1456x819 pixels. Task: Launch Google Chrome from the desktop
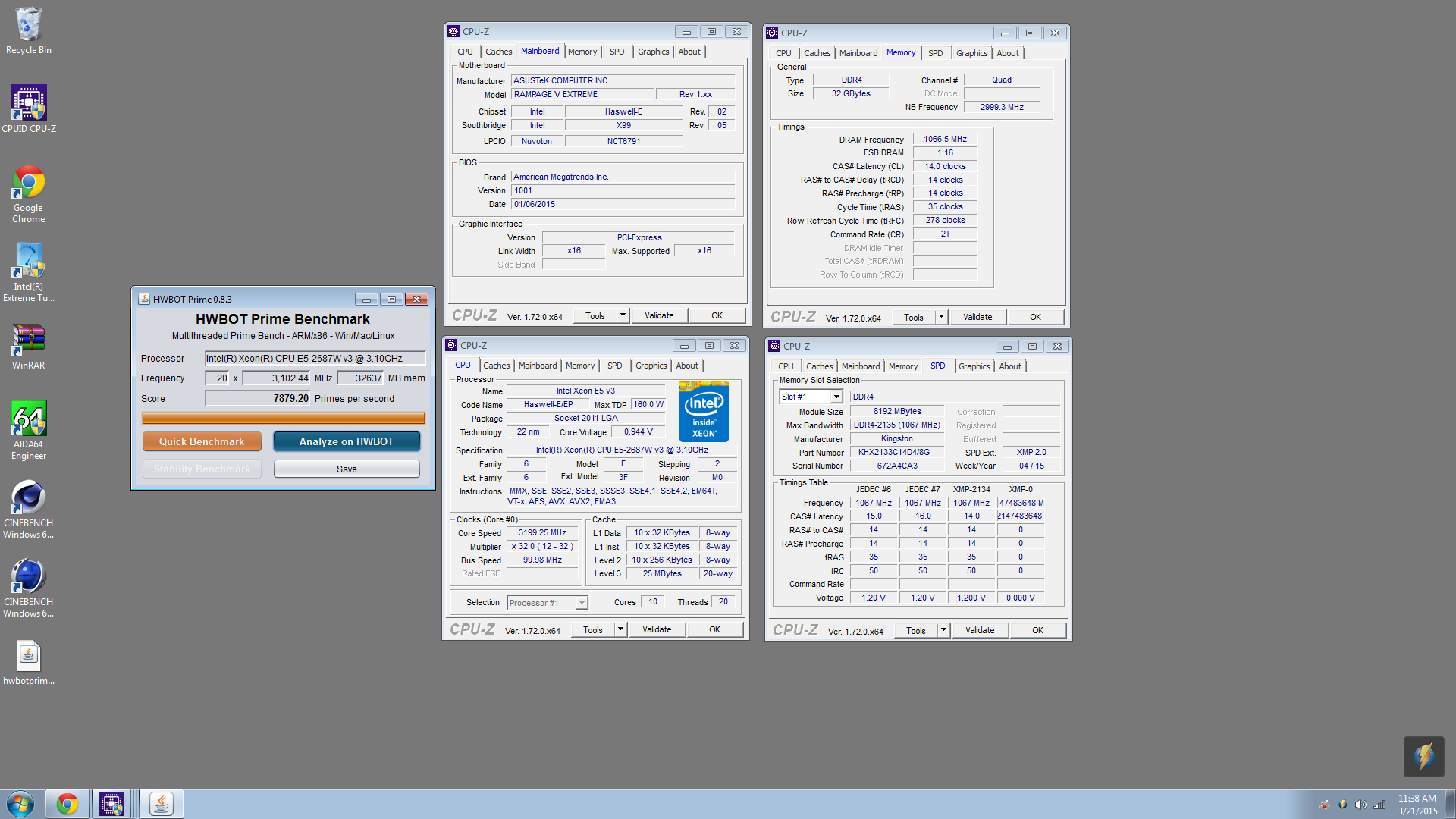(29, 194)
